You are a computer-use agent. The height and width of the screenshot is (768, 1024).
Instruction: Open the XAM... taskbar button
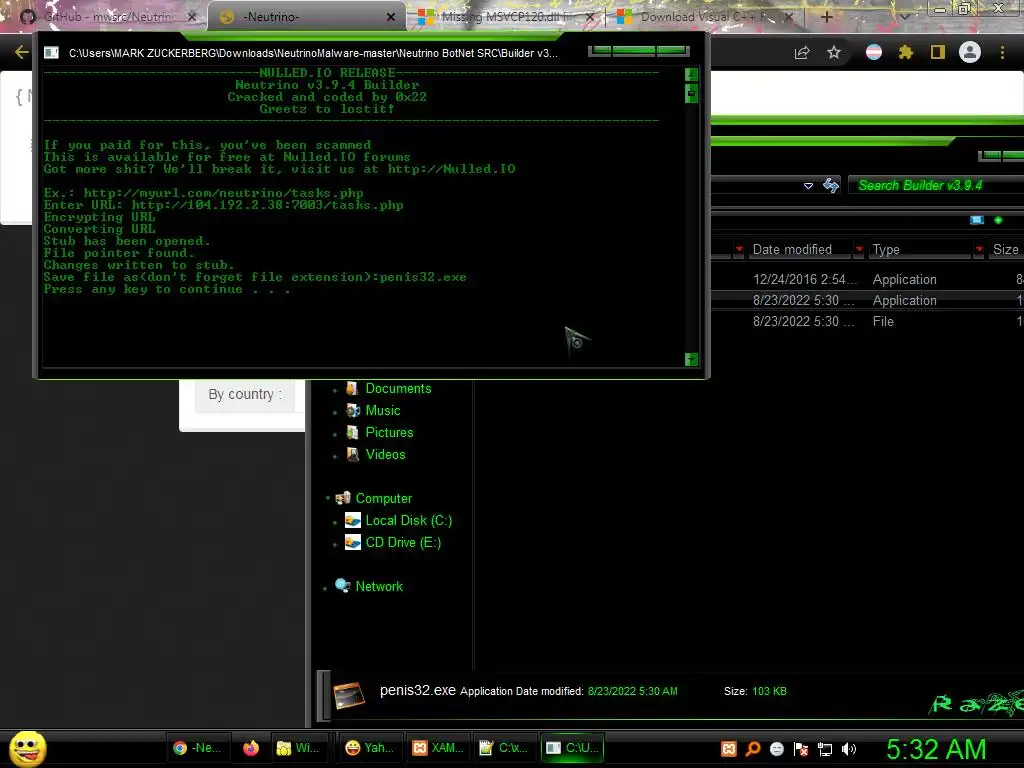click(x=438, y=748)
